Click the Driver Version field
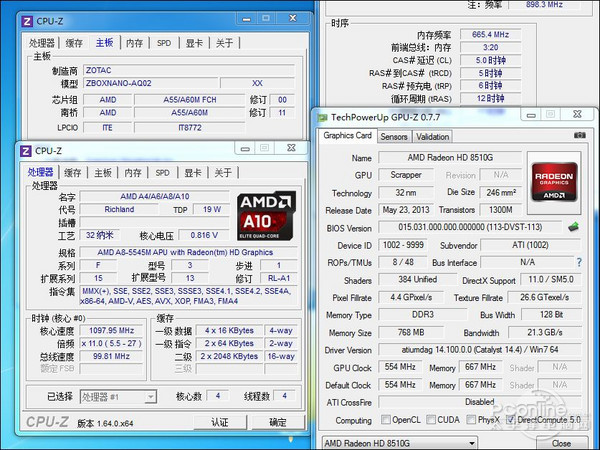Image resolution: width=600 pixels, height=450 pixels. (479, 349)
